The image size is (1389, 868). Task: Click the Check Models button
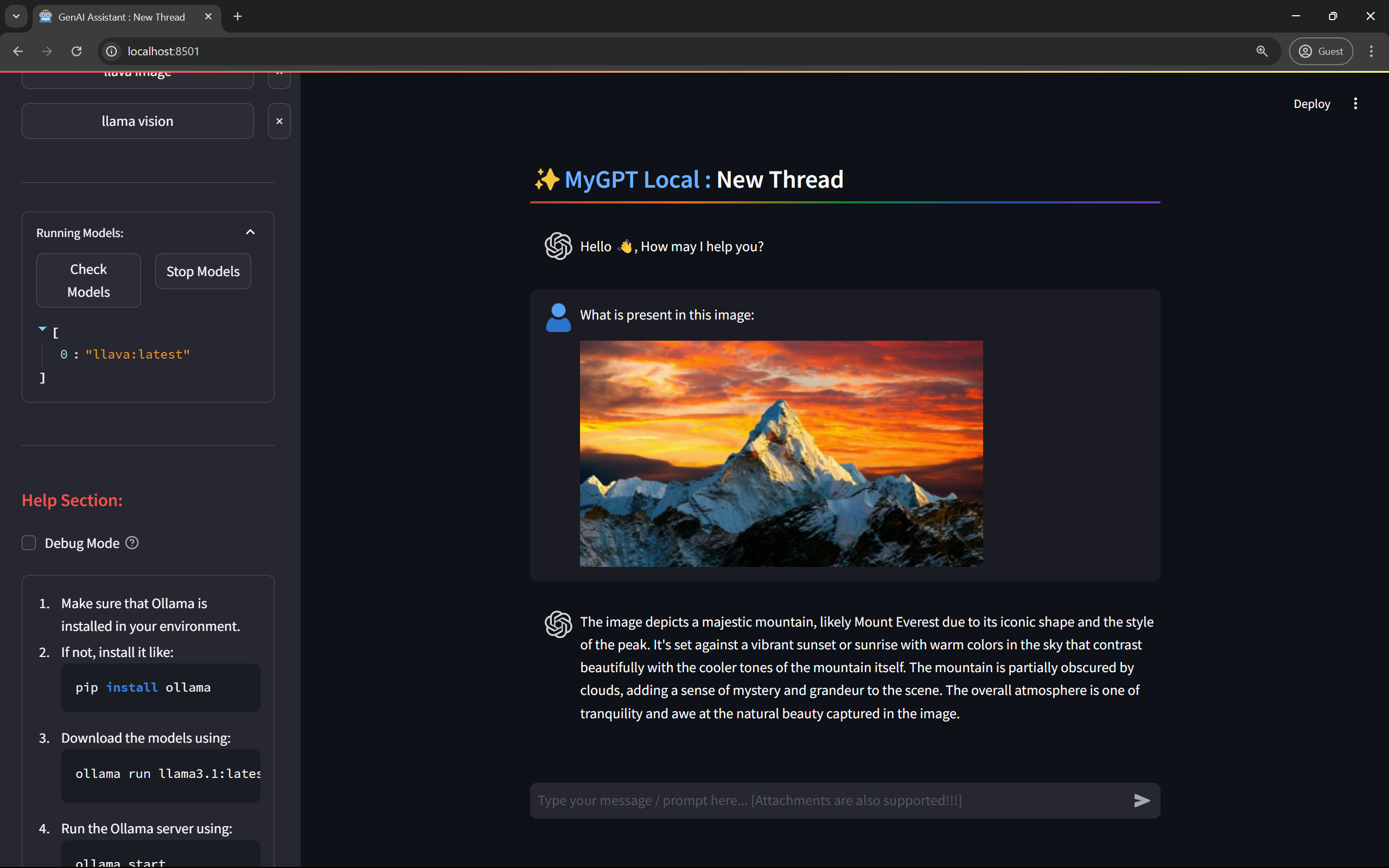coord(88,280)
